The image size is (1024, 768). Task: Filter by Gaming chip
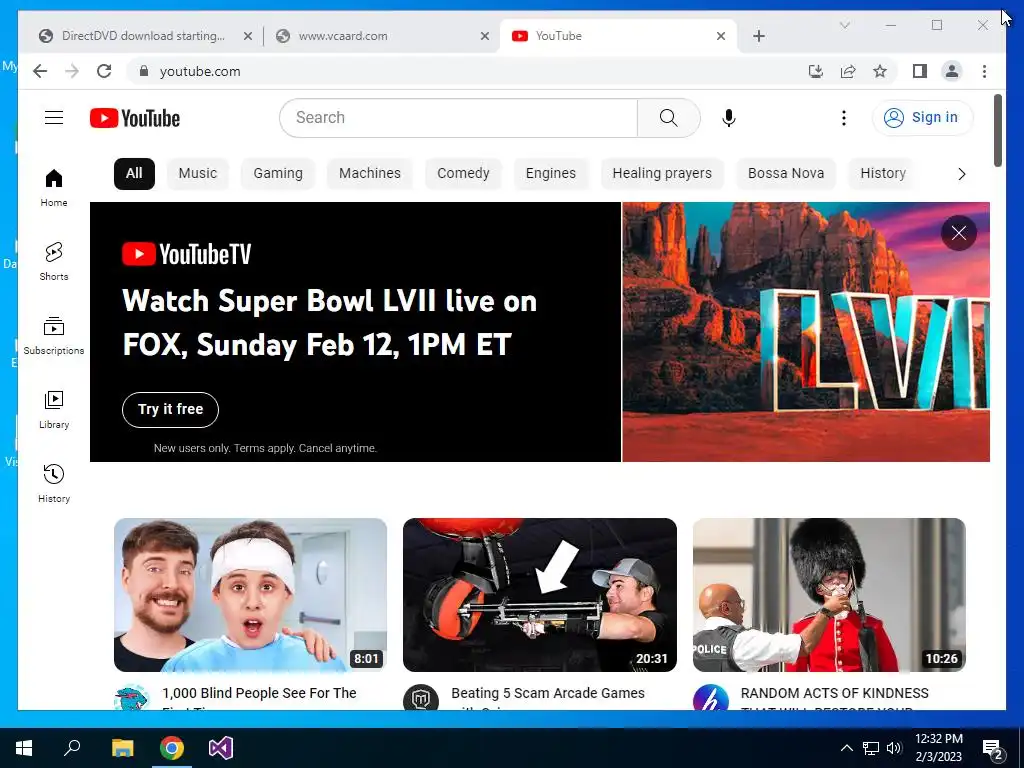pos(278,173)
